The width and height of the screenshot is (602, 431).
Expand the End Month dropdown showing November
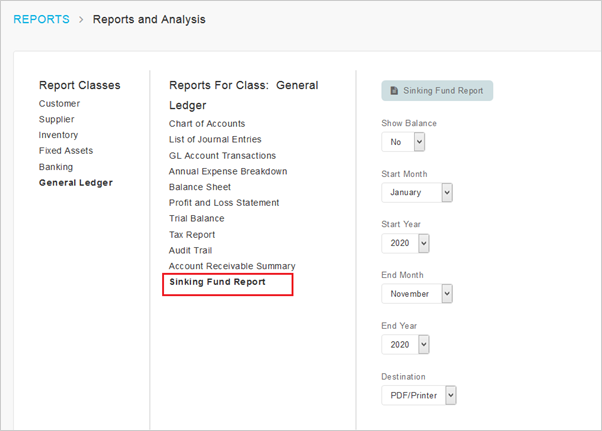click(417, 294)
